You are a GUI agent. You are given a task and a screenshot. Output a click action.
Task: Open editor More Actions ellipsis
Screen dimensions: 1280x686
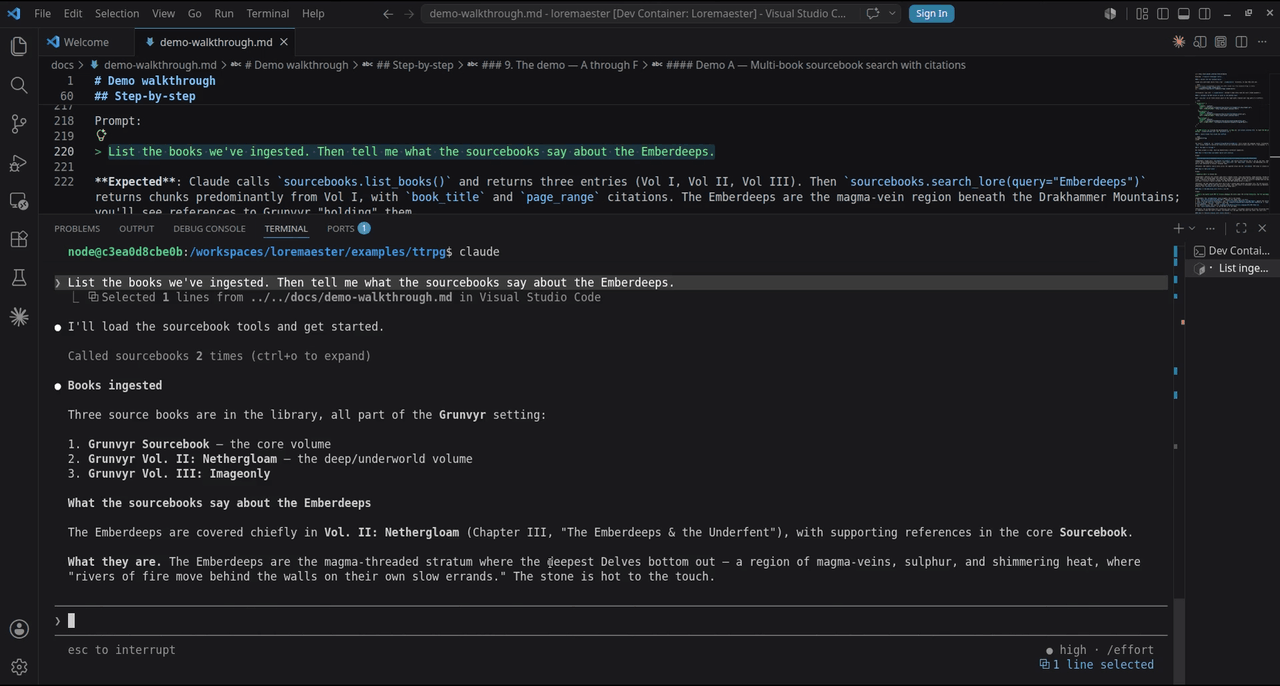[x=1262, y=42]
